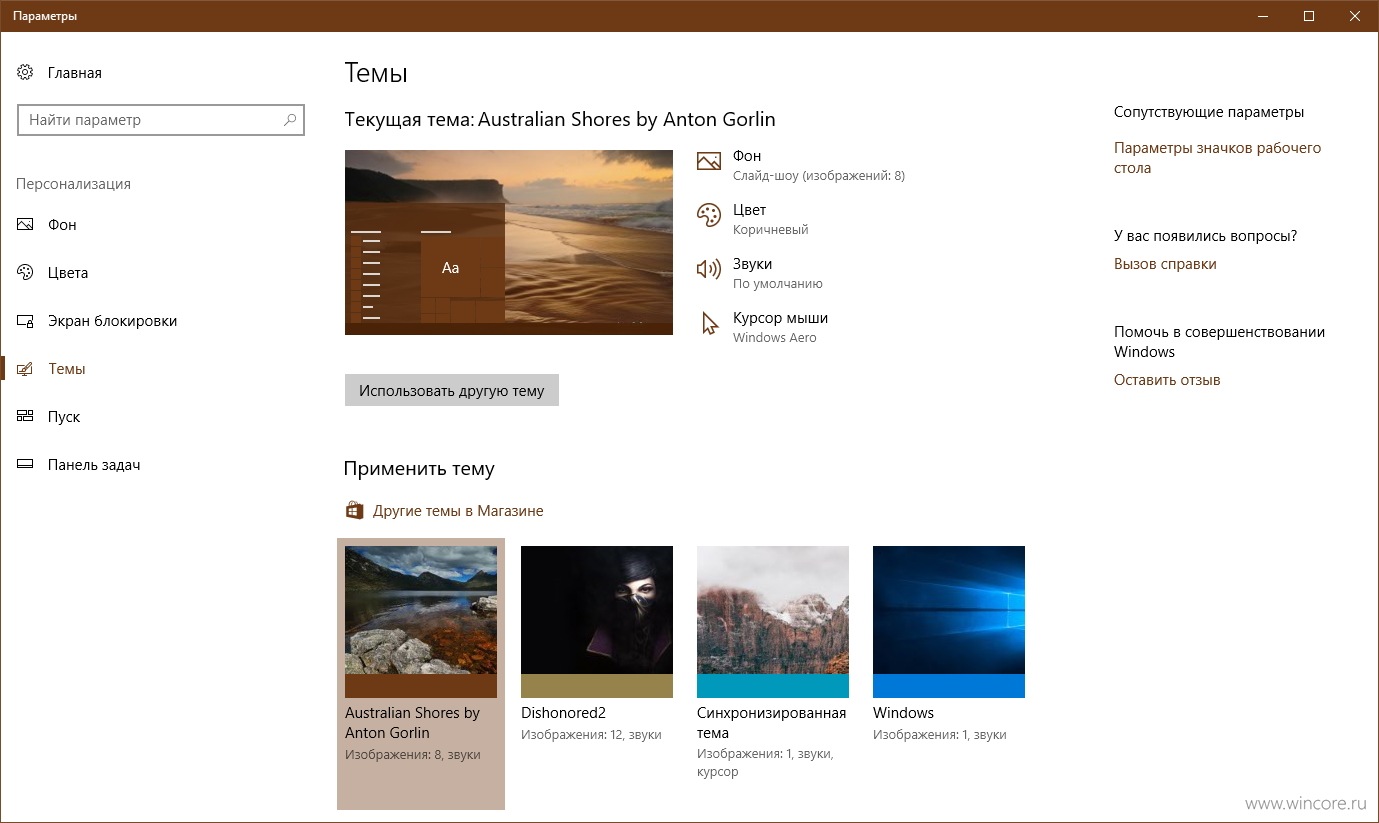Click the olive color bar under Dishonored2
The height and width of the screenshot is (823, 1379).
point(597,686)
